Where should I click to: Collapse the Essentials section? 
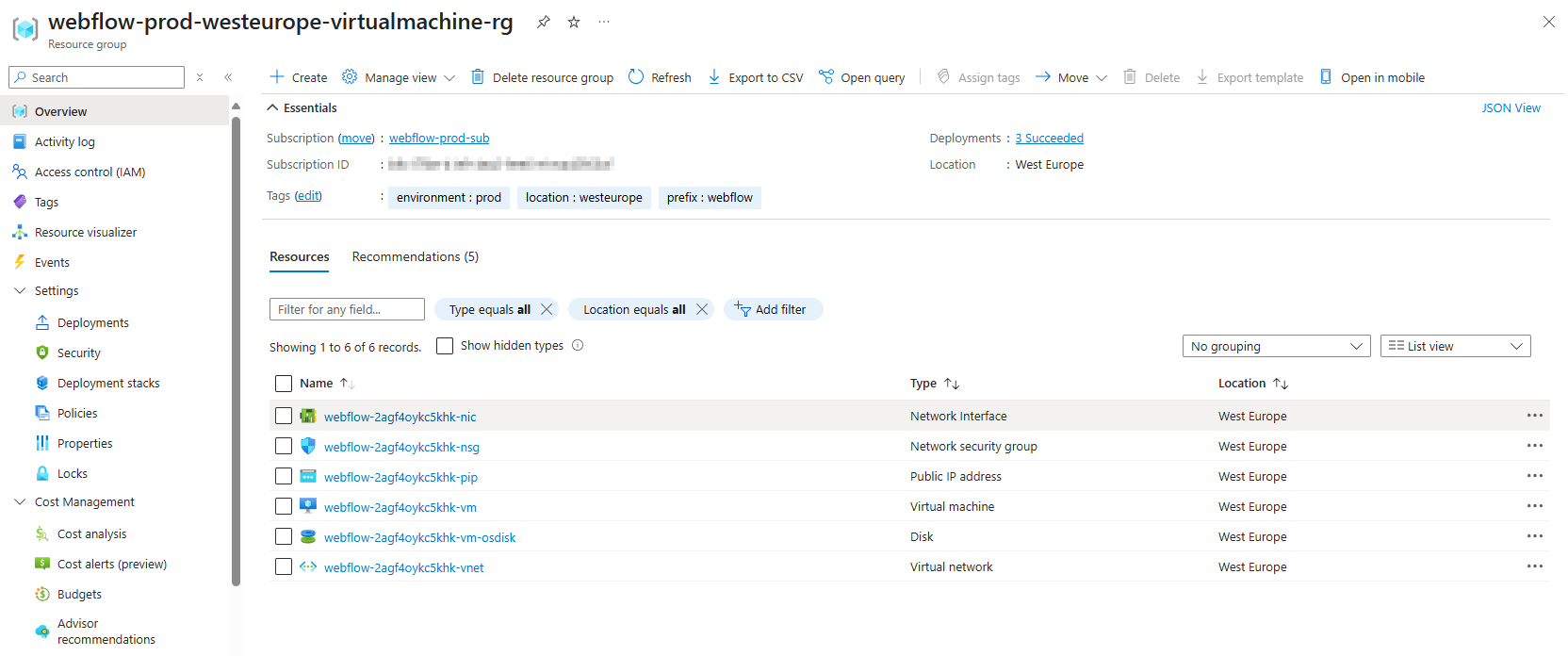pos(302,107)
